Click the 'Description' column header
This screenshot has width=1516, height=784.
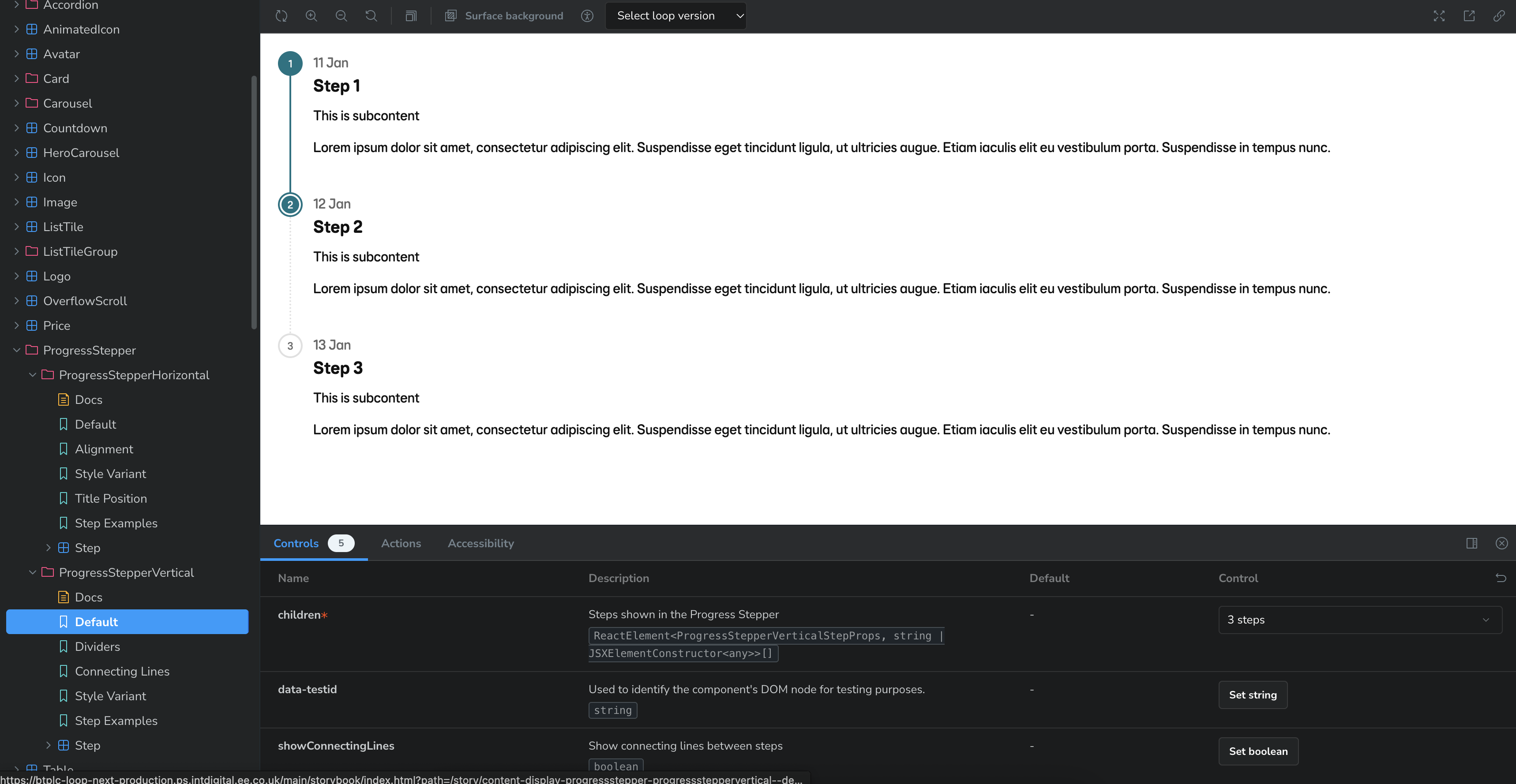click(619, 578)
